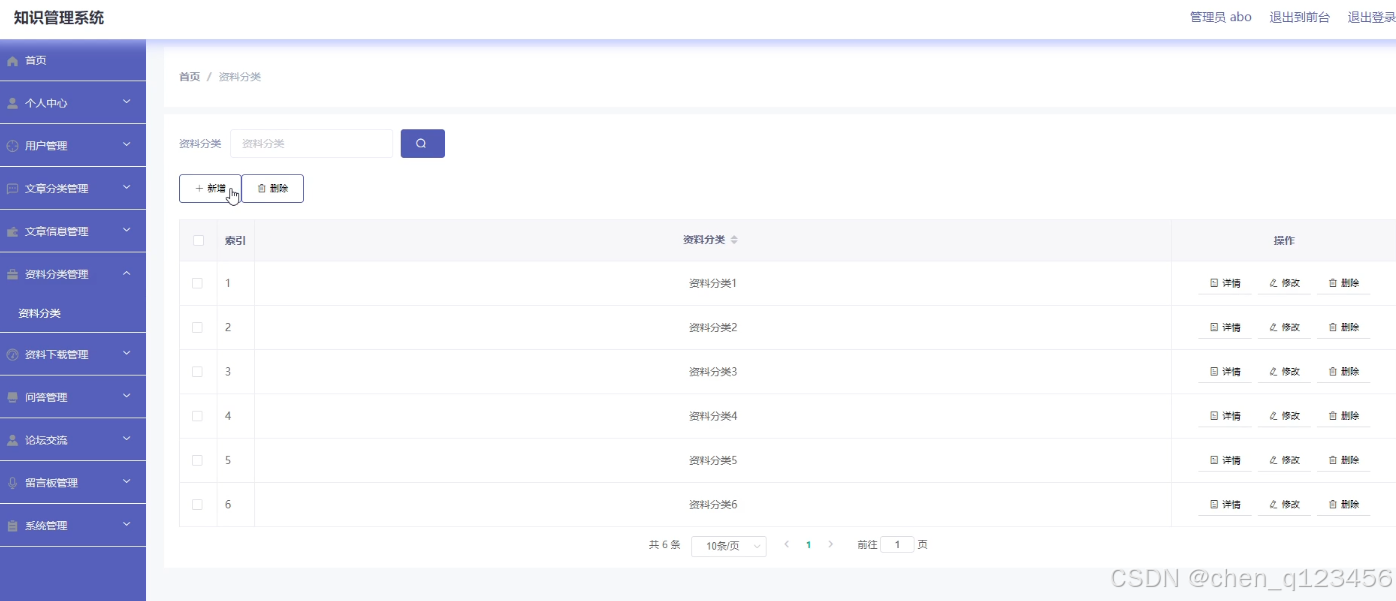
Task: Click 删除 for 资料分类6
Action: 1343,505
